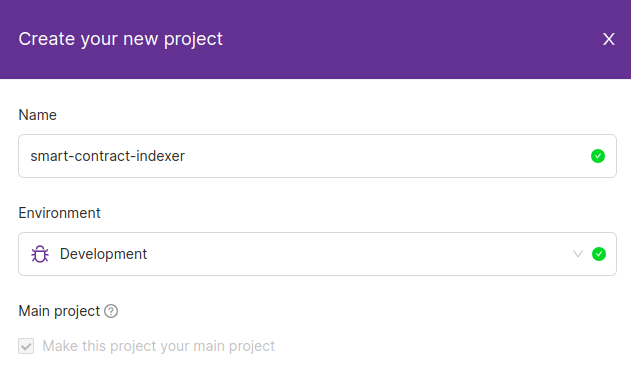Expand the Environment chevron arrow
This screenshot has height=370, width=631.
[578, 254]
